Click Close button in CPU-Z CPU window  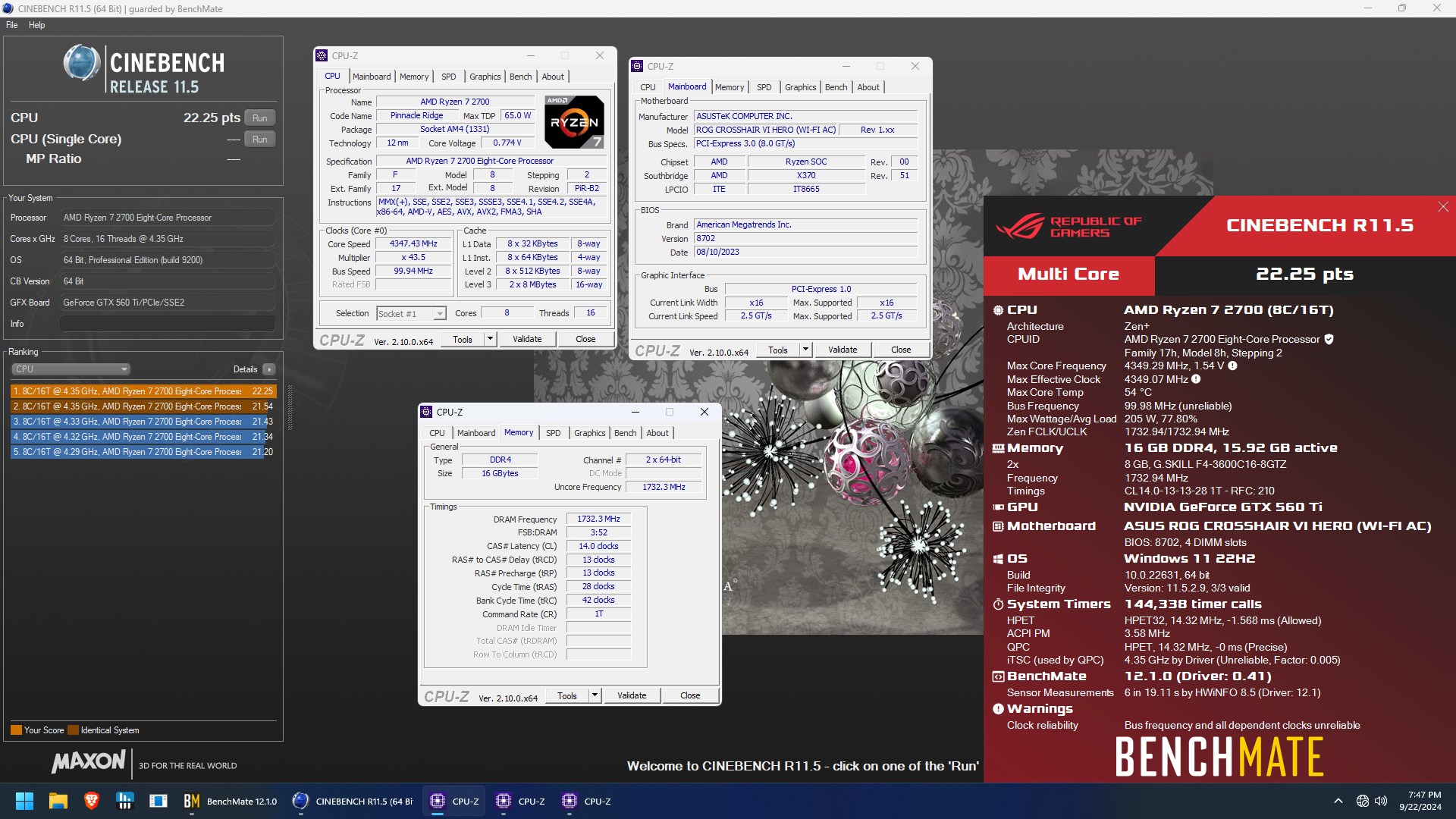pyautogui.click(x=585, y=339)
